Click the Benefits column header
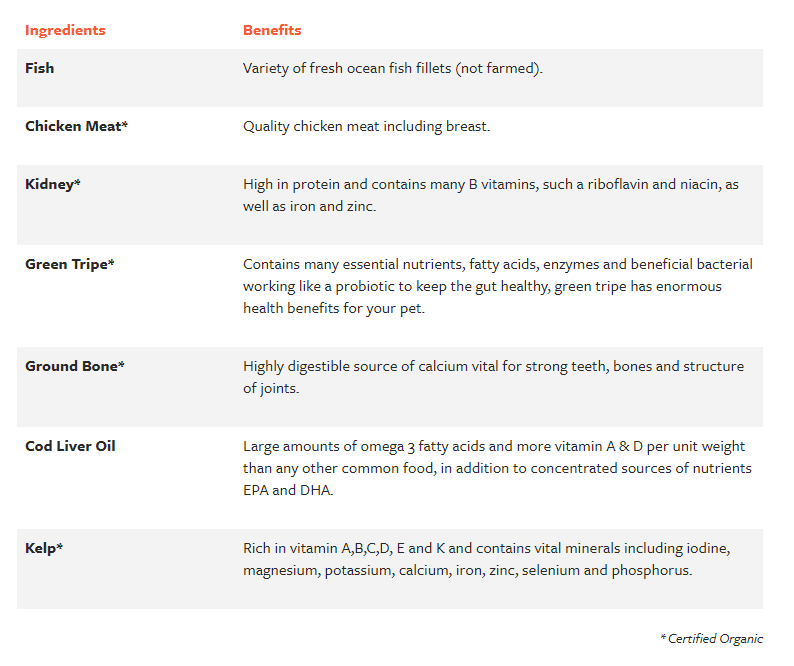Viewport: 794px width, 666px height. [x=272, y=30]
